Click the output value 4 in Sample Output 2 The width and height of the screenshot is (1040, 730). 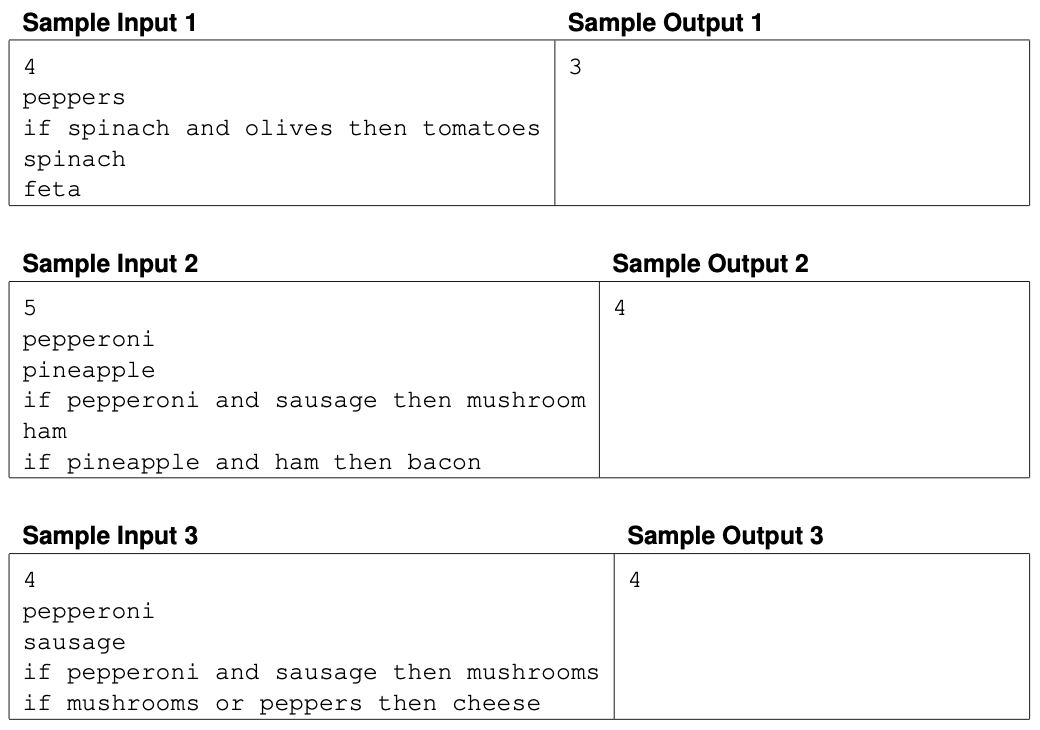coord(619,308)
